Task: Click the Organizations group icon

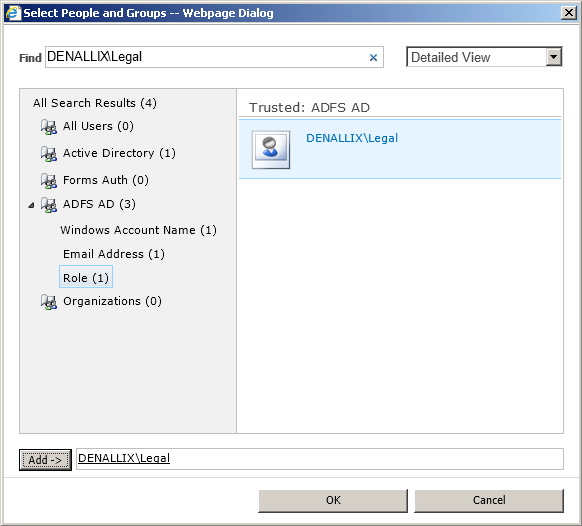Action: [49, 302]
